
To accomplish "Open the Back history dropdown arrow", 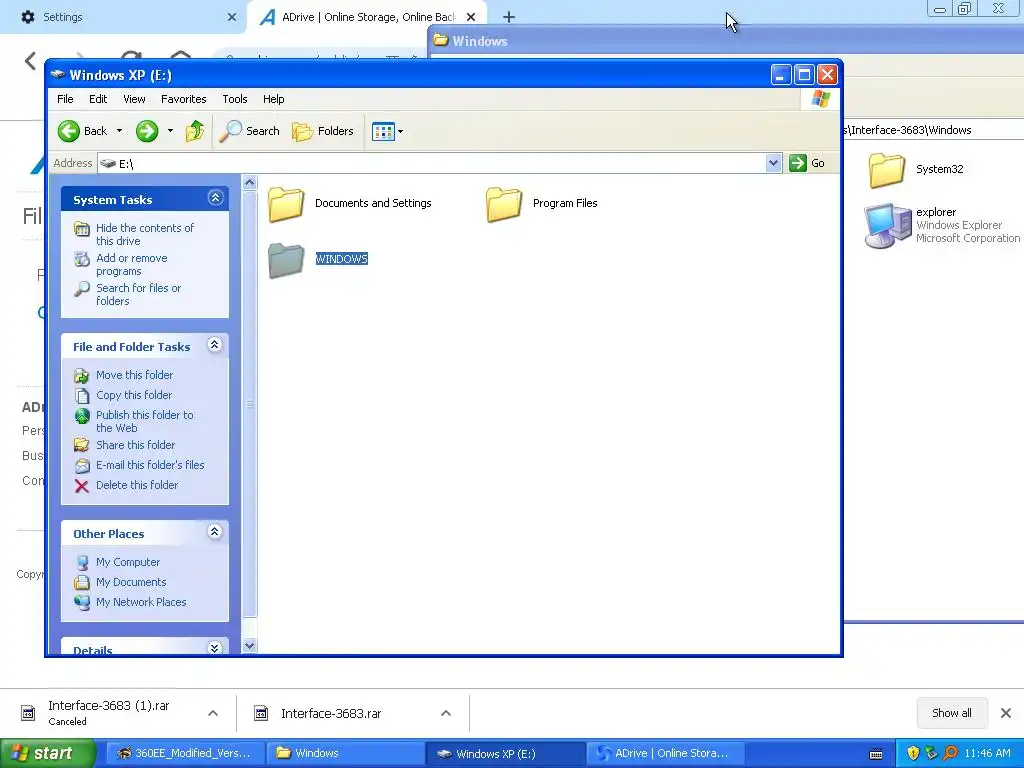I will 119,131.
